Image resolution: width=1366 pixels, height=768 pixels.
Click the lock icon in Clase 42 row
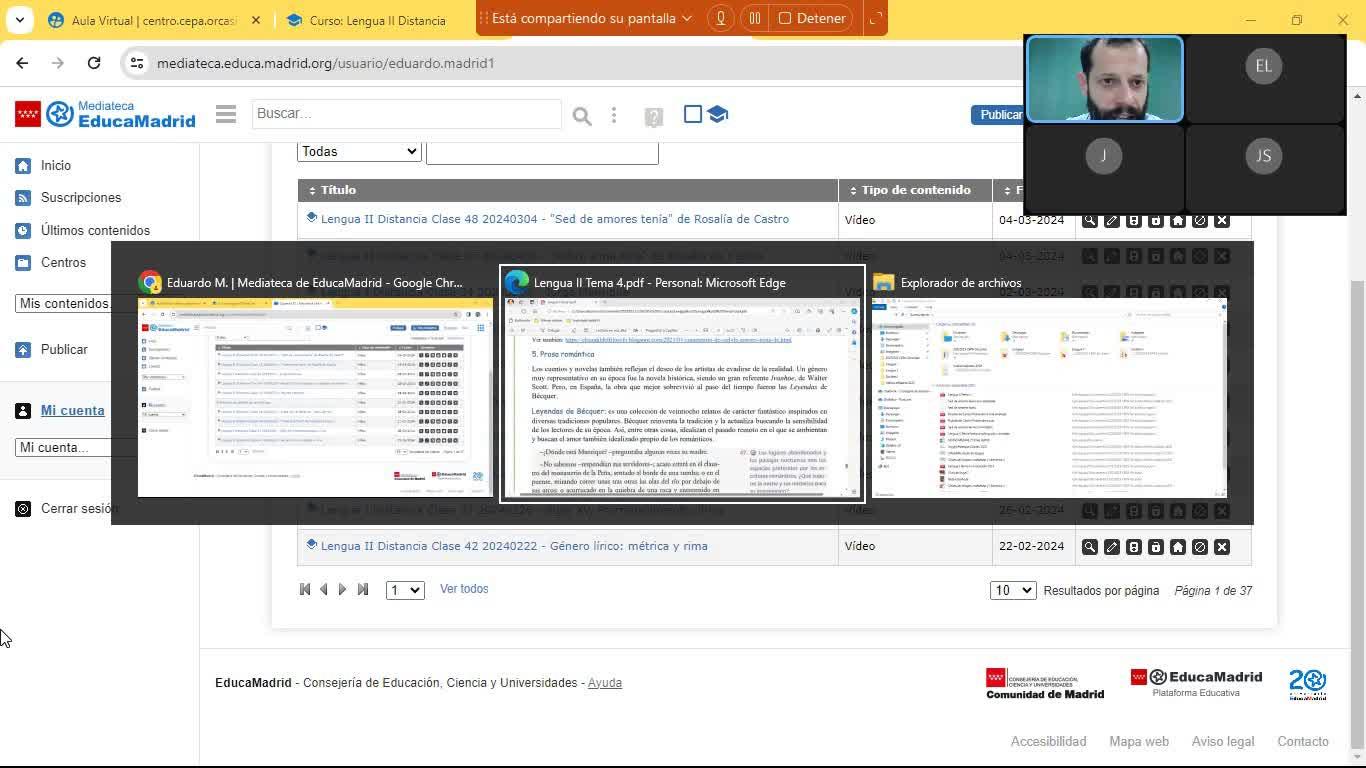[x=1156, y=547]
